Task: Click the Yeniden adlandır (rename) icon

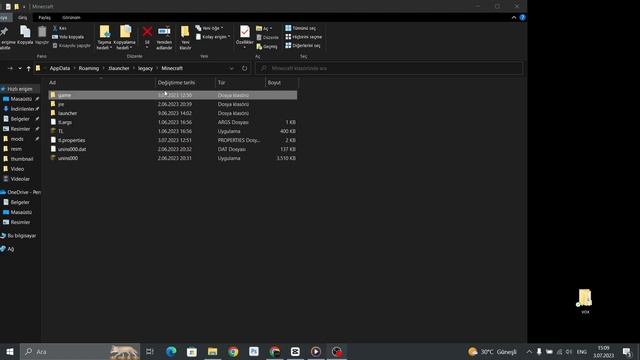Action: (164, 31)
